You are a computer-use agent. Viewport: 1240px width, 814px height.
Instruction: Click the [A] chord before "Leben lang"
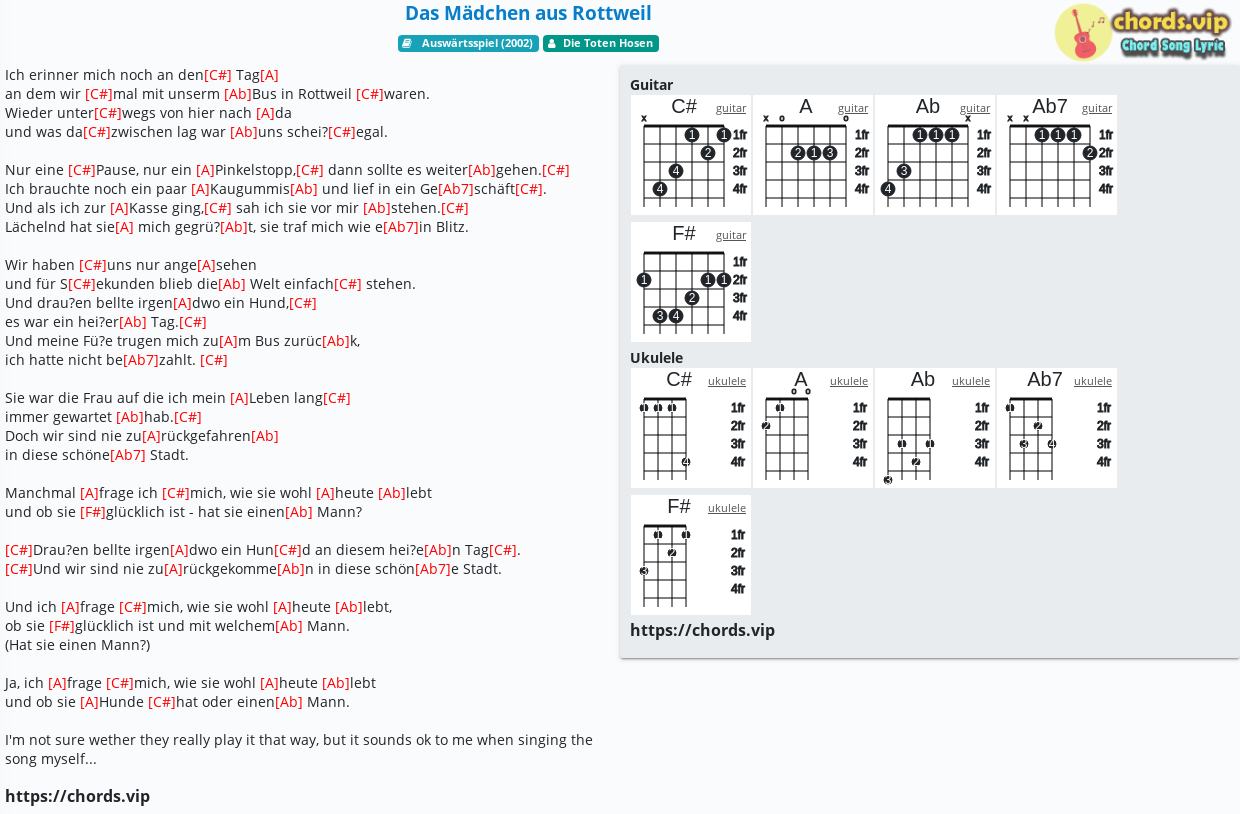(239, 398)
